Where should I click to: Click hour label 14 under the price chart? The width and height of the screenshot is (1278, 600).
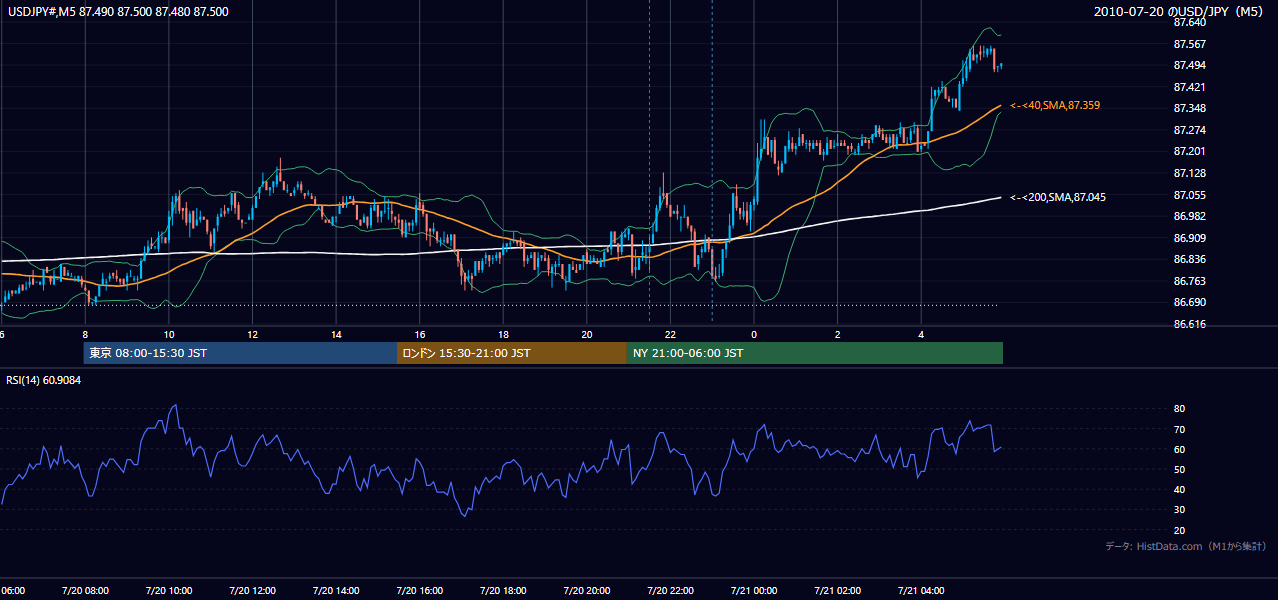(x=336, y=335)
